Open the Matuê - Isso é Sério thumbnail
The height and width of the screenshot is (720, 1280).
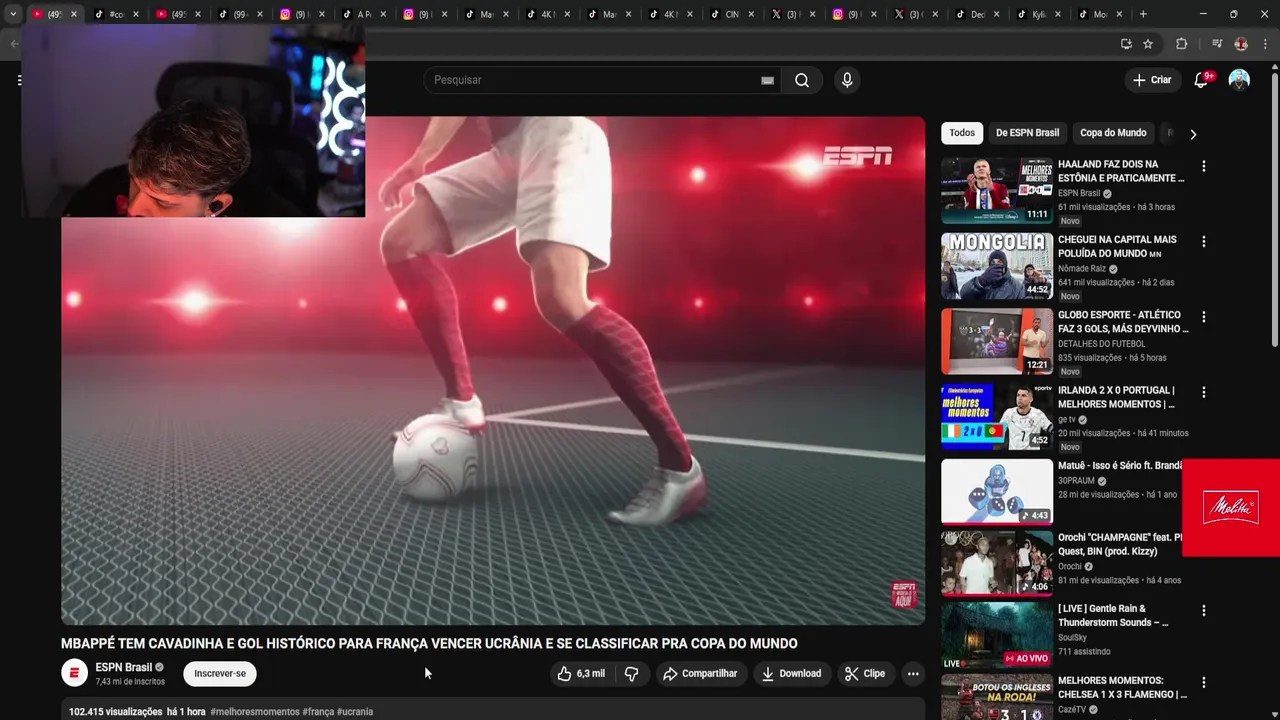click(x=997, y=492)
